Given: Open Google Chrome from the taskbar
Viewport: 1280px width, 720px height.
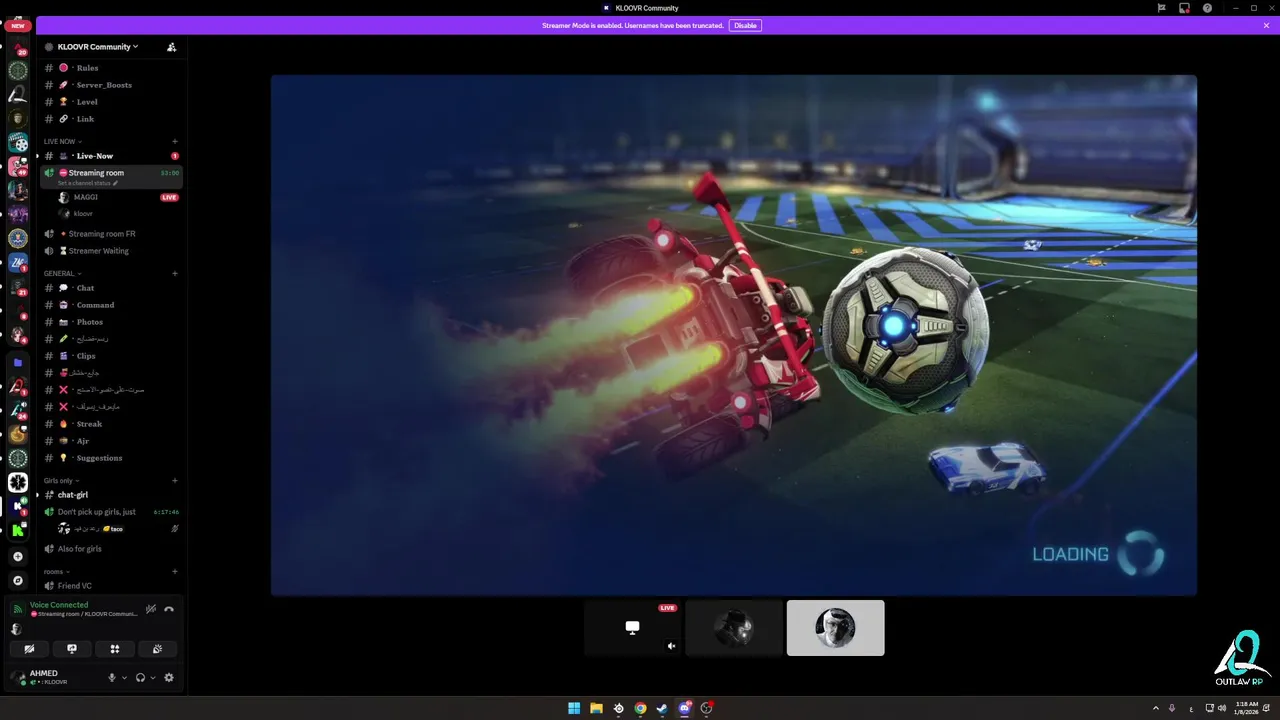Looking at the screenshot, I should pos(640,708).
